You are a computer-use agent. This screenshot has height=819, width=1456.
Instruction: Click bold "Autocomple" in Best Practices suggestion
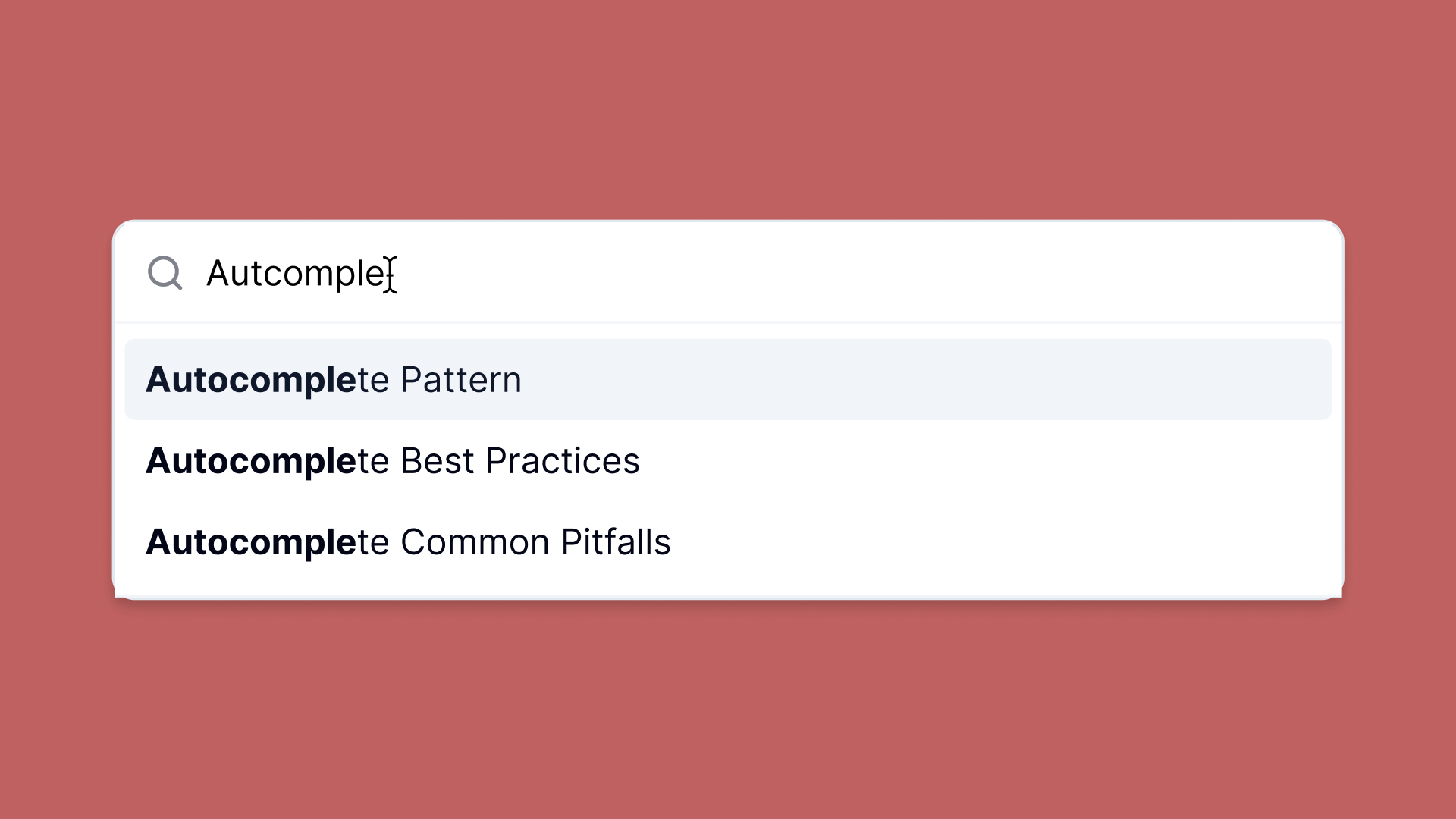coord(250,460)
